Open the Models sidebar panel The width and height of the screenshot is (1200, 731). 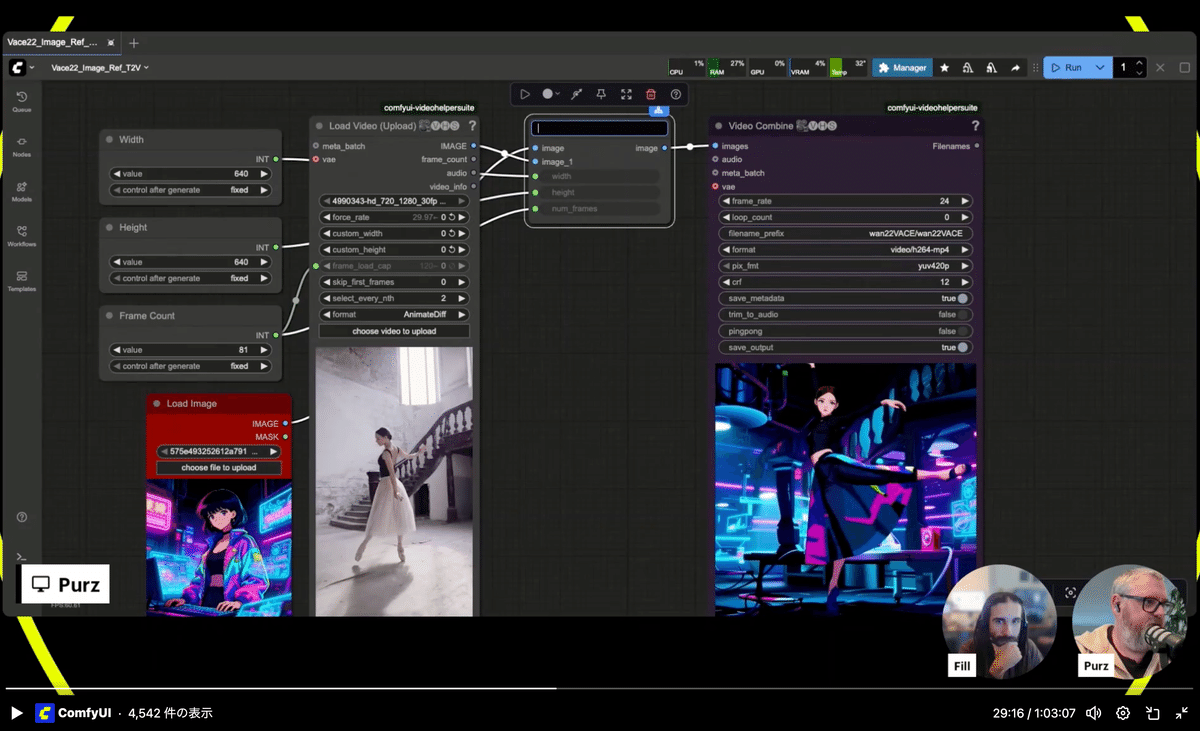(22, 190)
